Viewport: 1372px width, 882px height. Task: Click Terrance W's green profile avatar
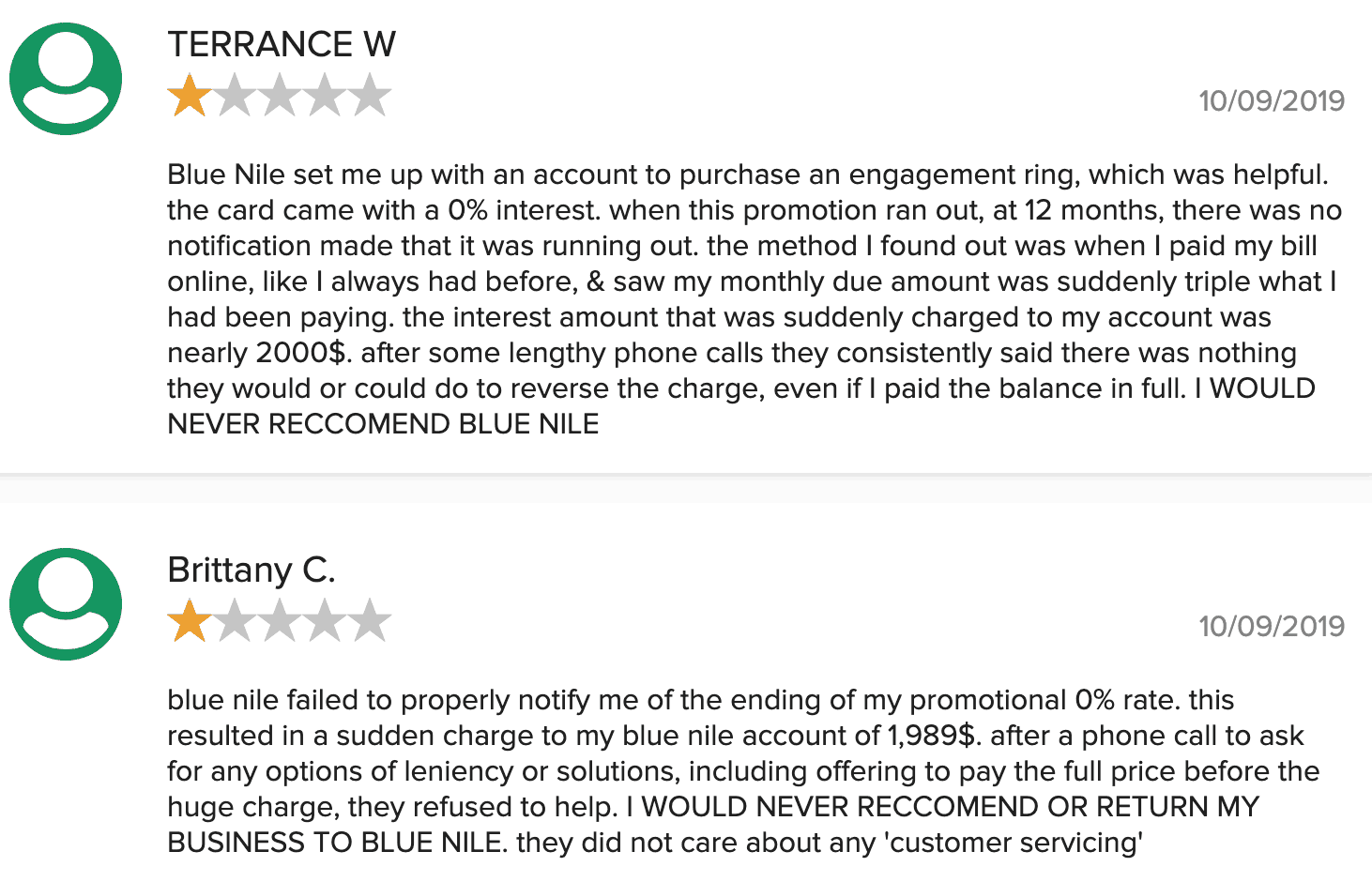pos(66,79)
